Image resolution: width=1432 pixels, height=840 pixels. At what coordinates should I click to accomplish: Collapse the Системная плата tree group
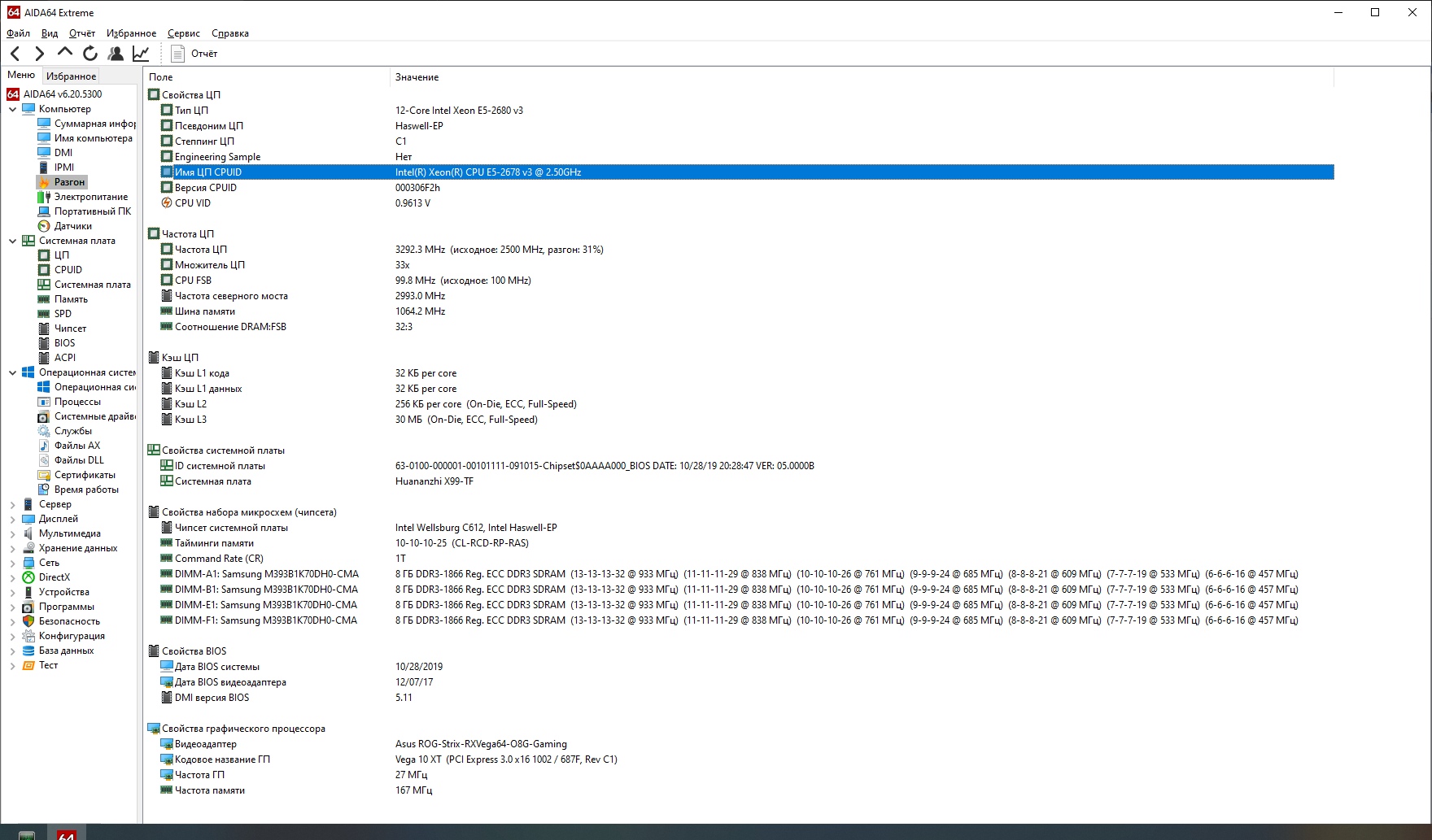click(12, 241)
